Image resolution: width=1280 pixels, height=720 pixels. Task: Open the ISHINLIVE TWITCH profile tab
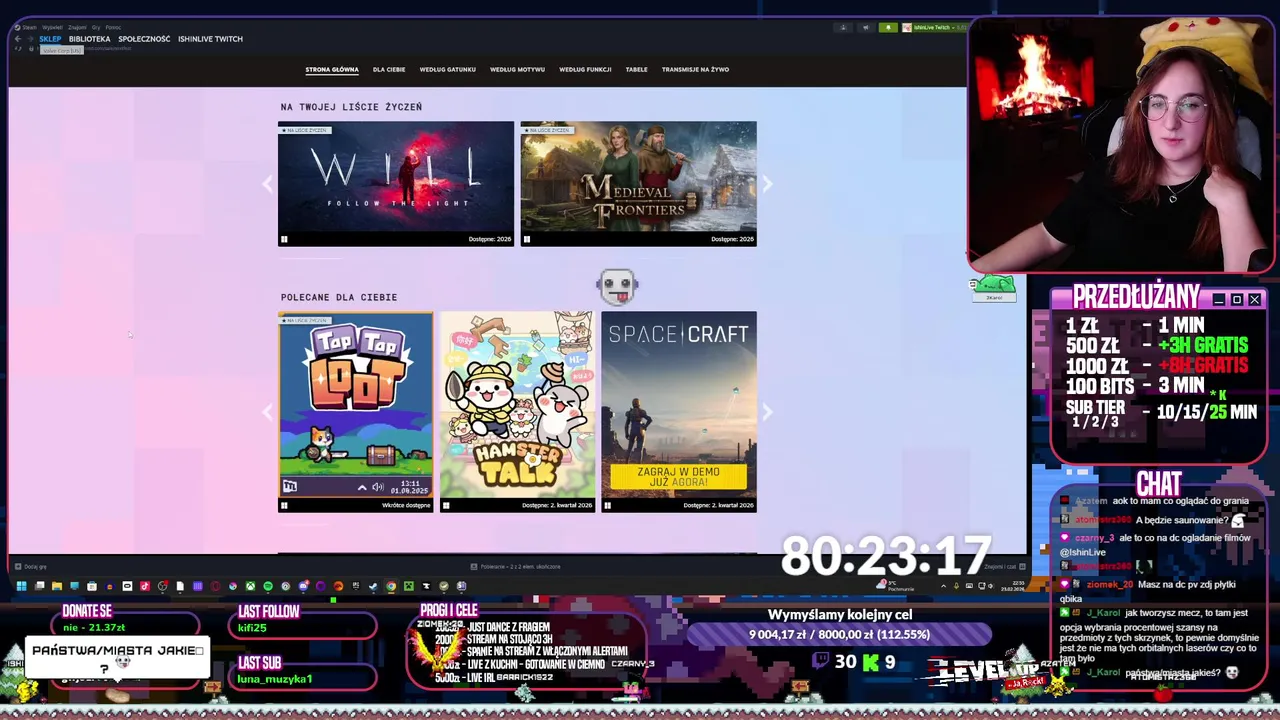pyautogui.click(x=210, y=39)
